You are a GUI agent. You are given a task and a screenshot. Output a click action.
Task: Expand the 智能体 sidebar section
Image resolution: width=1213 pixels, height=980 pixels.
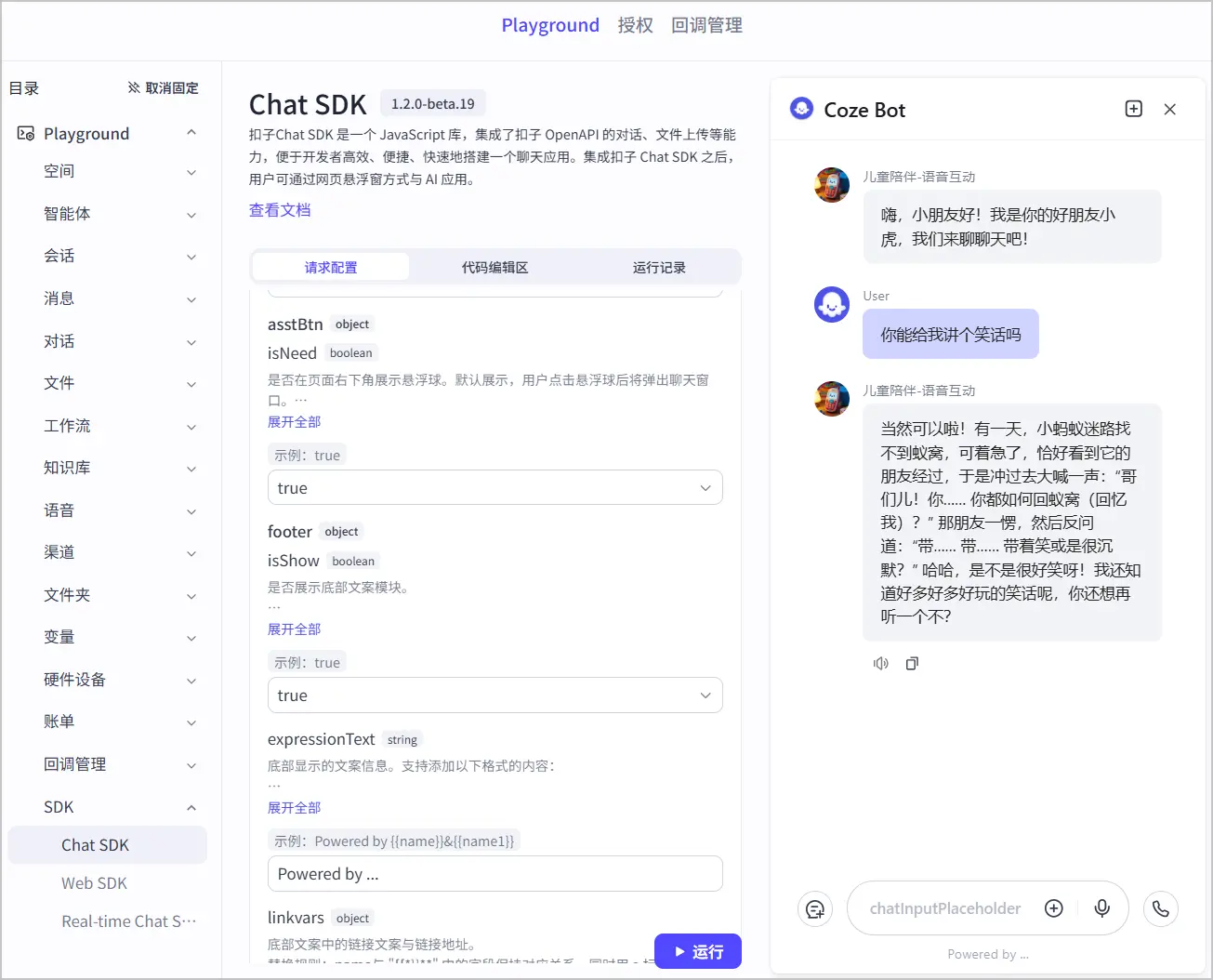(191, 215)
